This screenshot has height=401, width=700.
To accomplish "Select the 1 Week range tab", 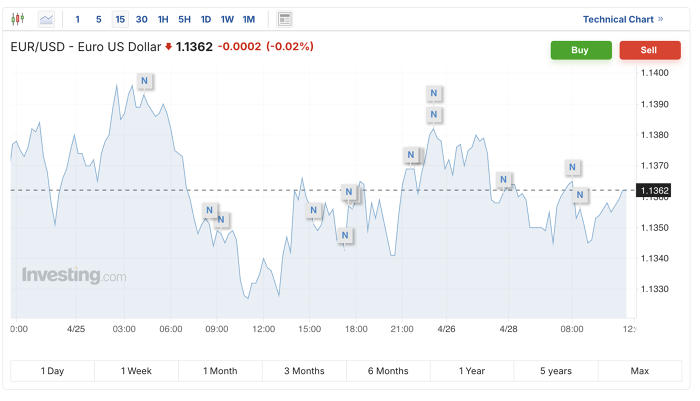I will point(136,371).
